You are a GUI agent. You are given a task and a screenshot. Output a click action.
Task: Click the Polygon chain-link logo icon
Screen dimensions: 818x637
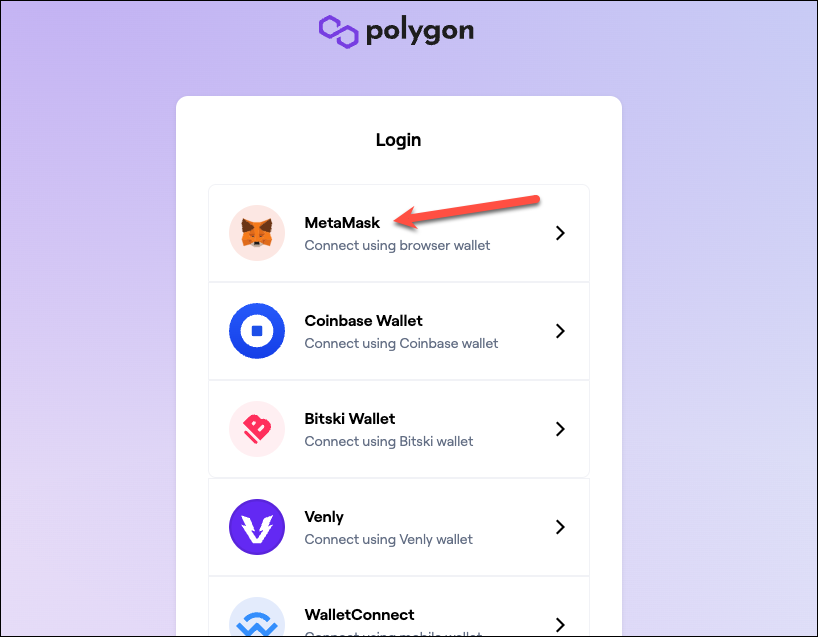click(339, 31)
